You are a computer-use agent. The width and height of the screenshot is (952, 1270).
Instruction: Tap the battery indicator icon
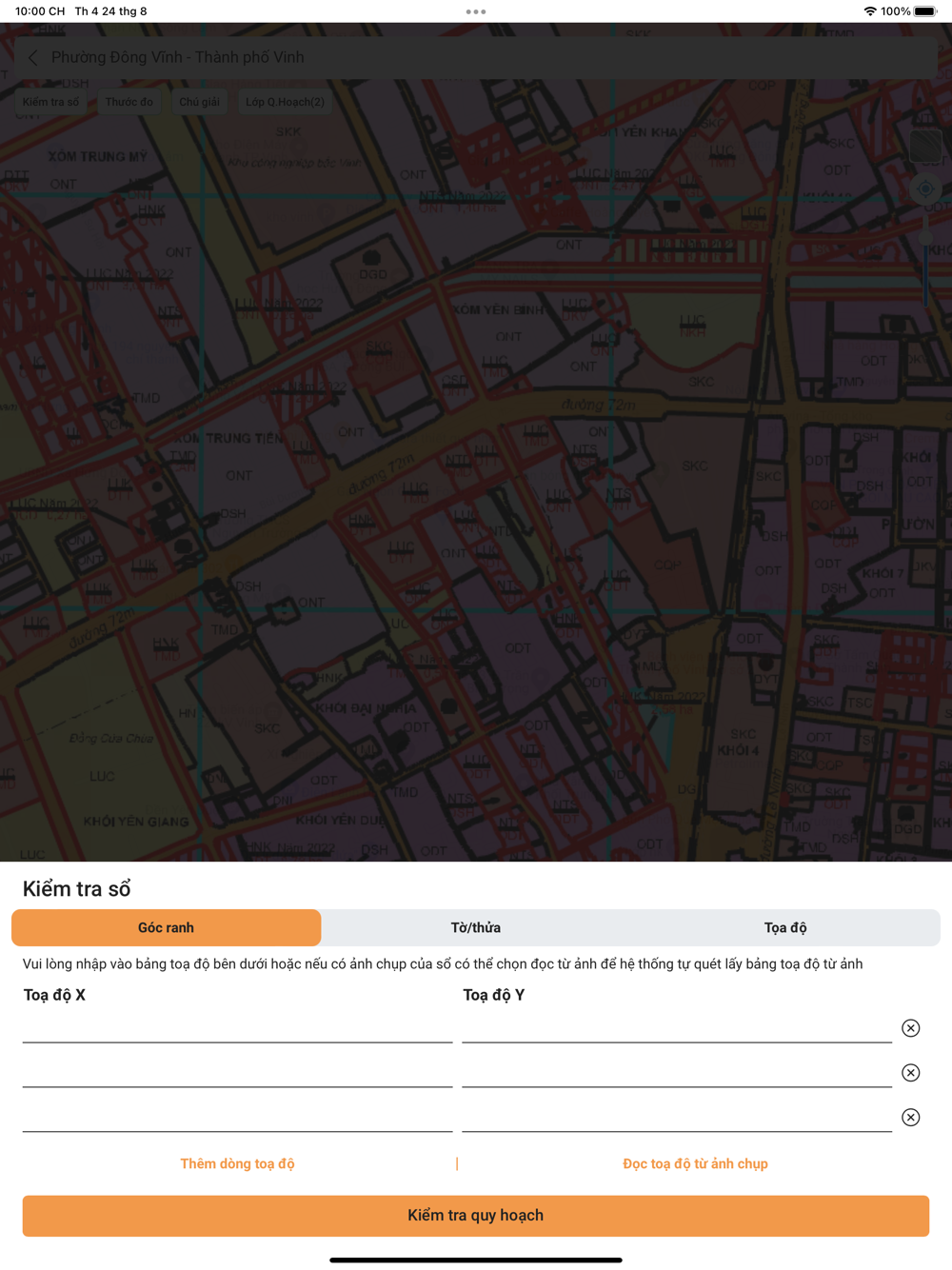(925, 11)
